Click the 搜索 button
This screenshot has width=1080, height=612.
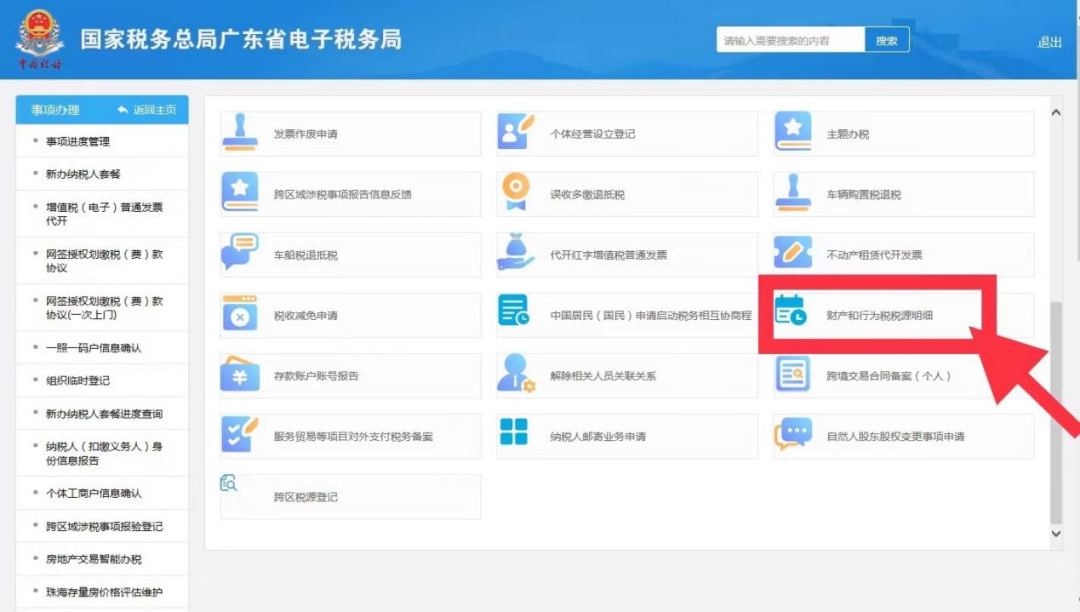(x=886, y=41)
